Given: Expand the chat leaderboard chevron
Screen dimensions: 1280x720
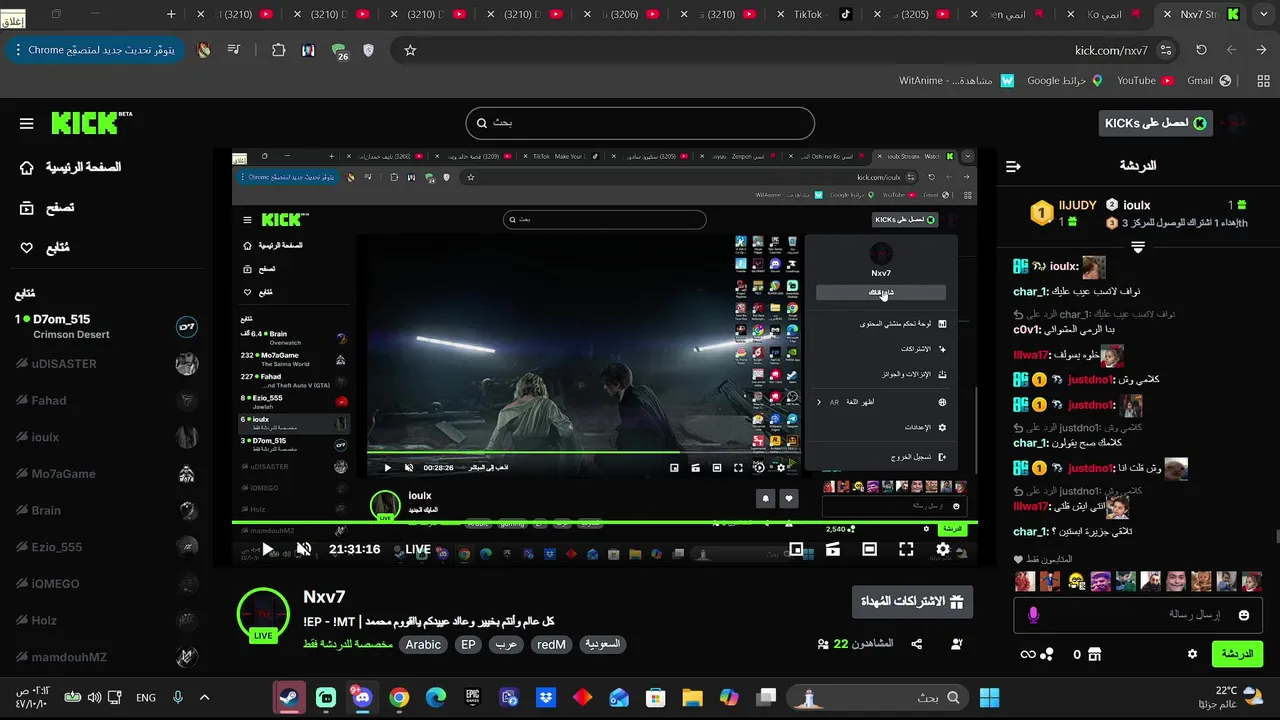Looking at the screenshot, I should coord(1138,247).
